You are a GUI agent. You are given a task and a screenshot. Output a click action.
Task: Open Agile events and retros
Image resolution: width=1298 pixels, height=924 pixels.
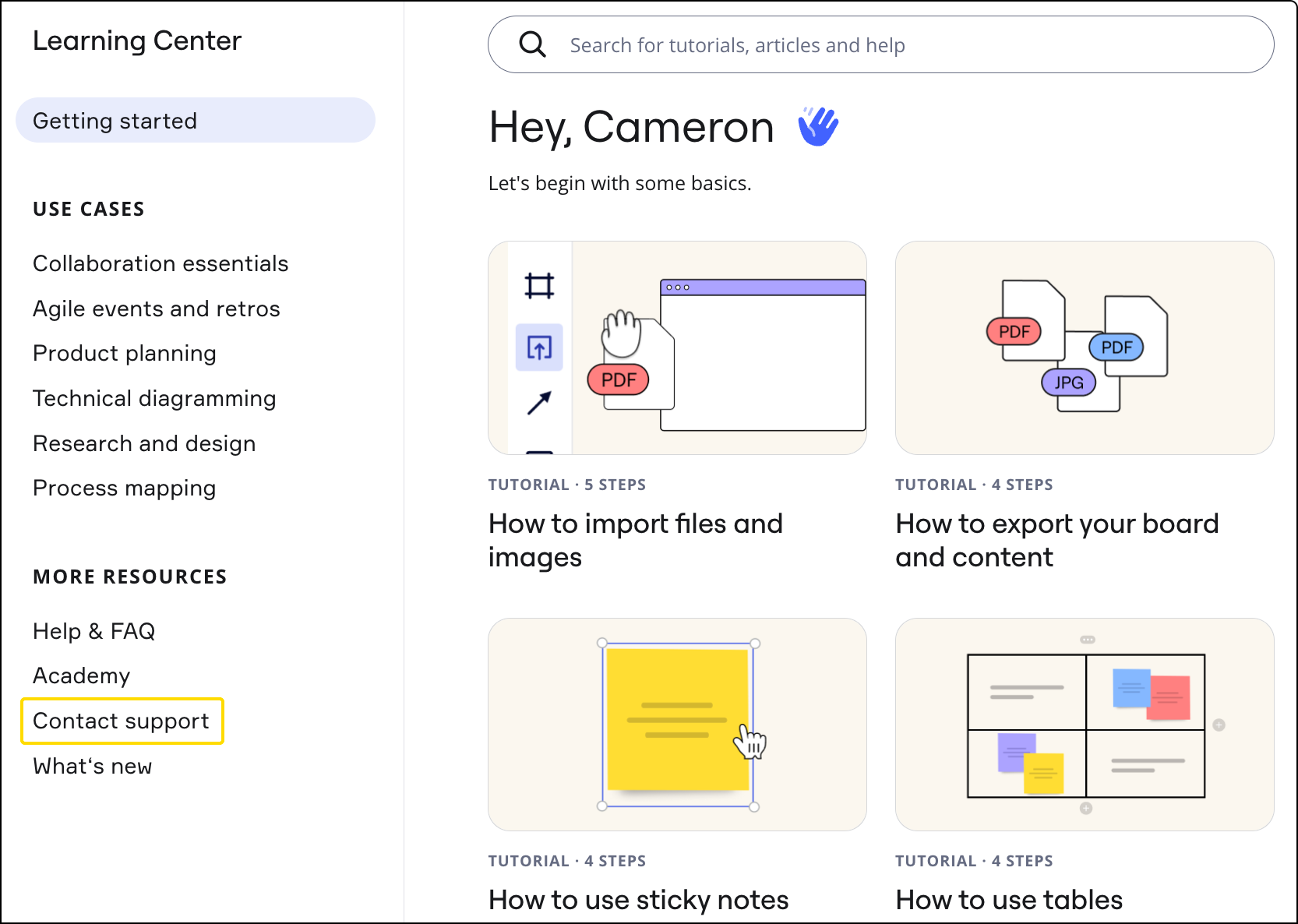pyautogui.click(x=156, y=309)
